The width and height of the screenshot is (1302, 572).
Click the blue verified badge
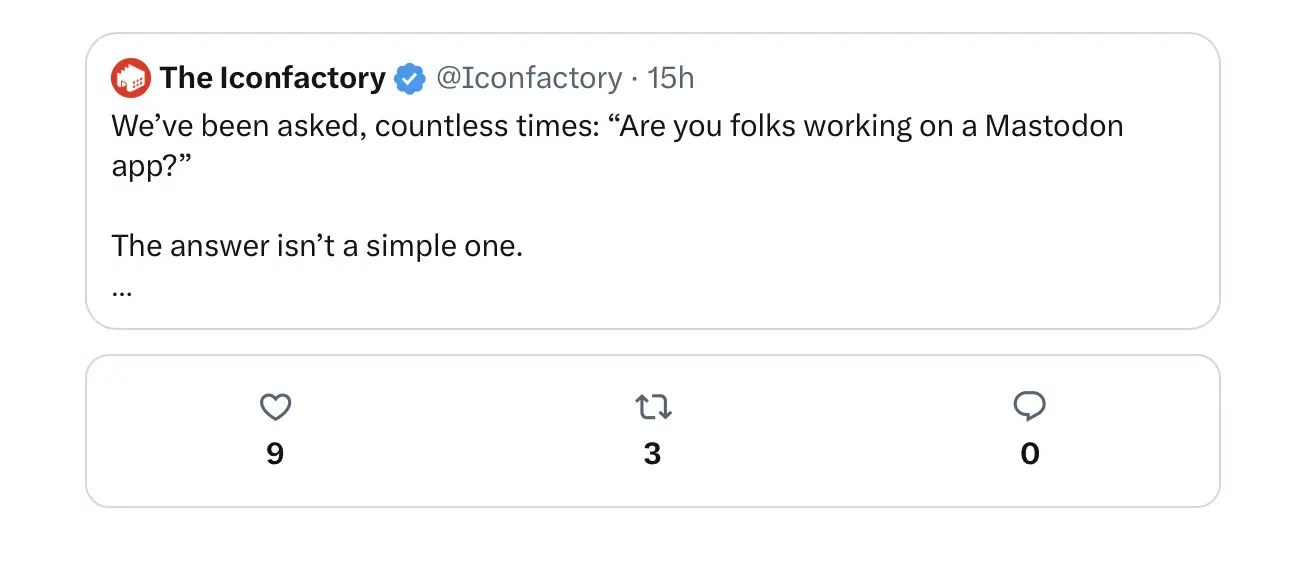[x=409, y=78]
